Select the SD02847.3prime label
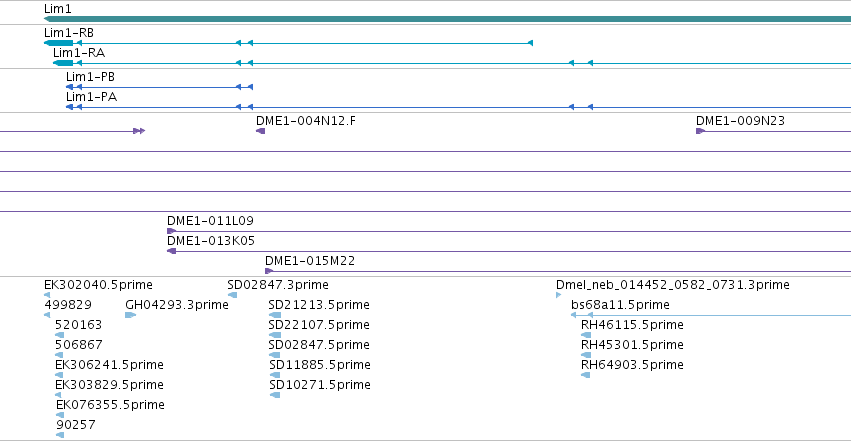 pos(278,285)
